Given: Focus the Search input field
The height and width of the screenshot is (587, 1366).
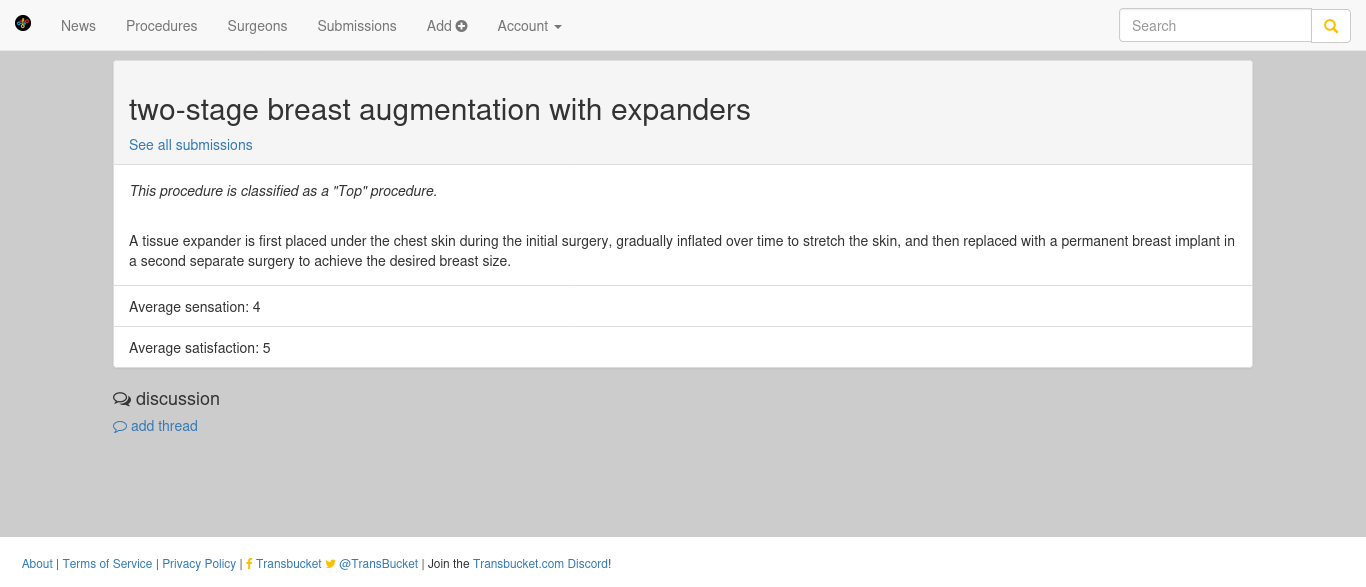Looking at the screenshot, I should click(1215, 26).
